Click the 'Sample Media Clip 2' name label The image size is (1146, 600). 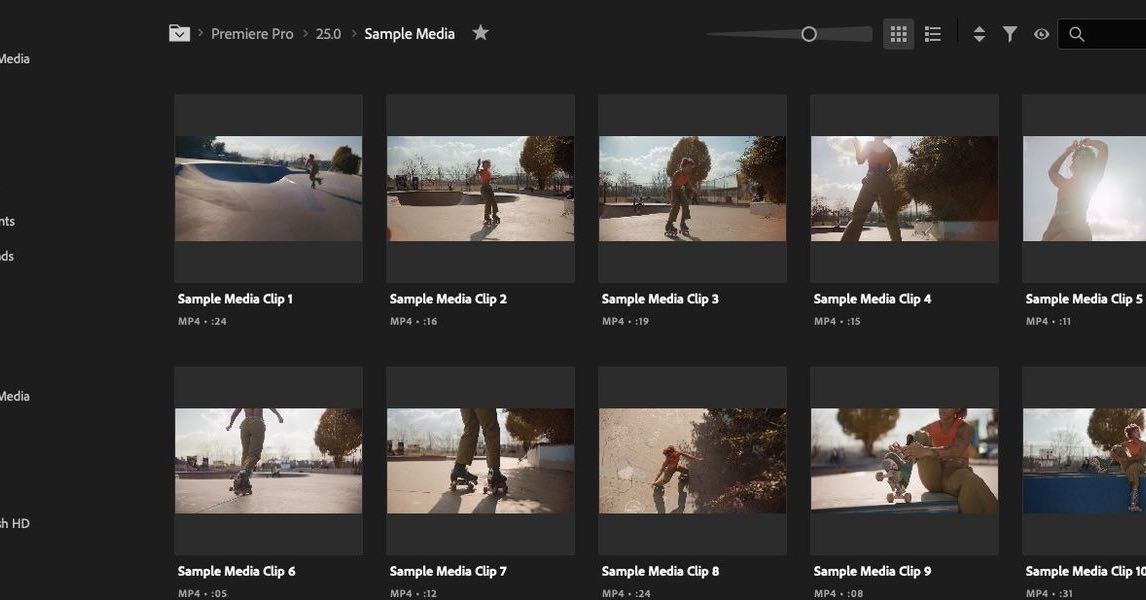click(x=448, y=299)
